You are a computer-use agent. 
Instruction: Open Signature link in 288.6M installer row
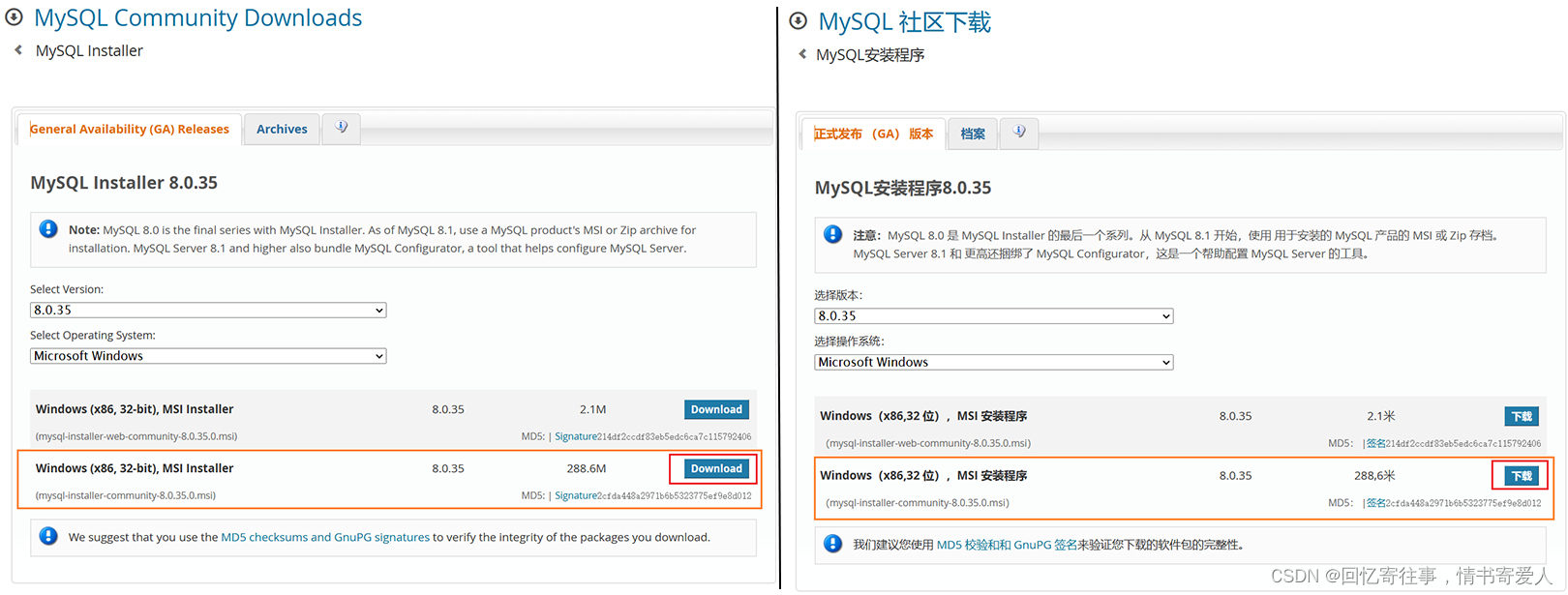click(x=576, y=495)
